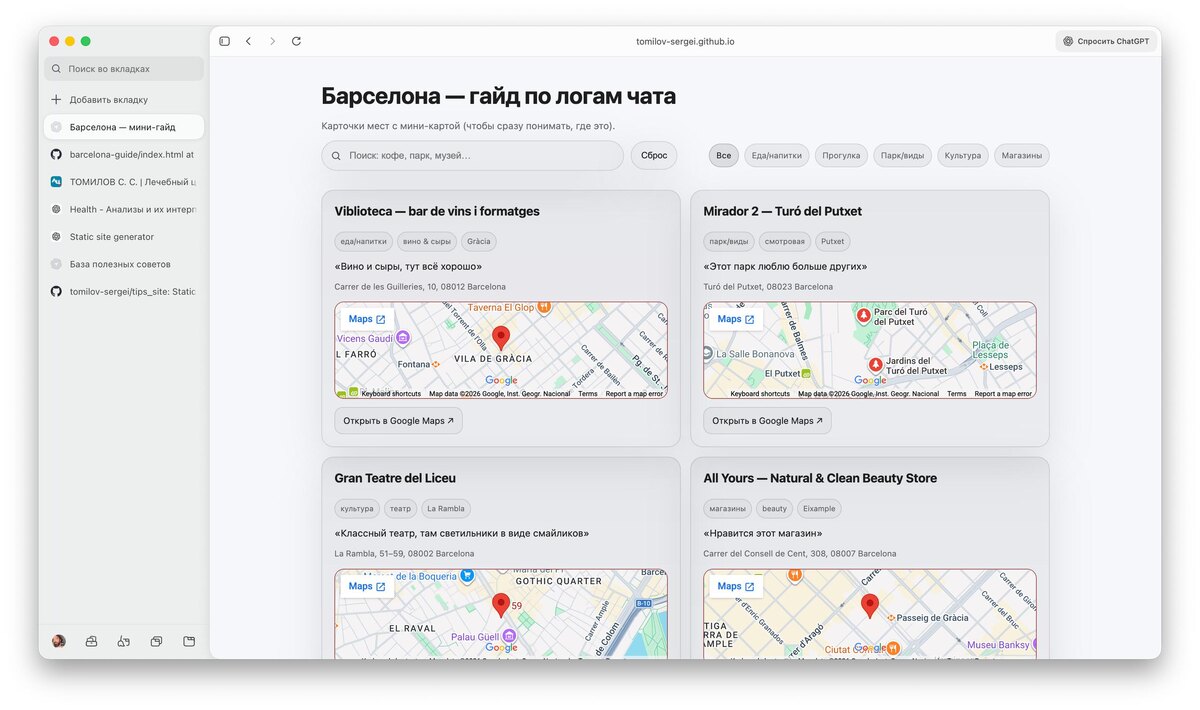1200x710 pixels.
Task: Click Maps link on All Yours map
Action: (736, 586)
